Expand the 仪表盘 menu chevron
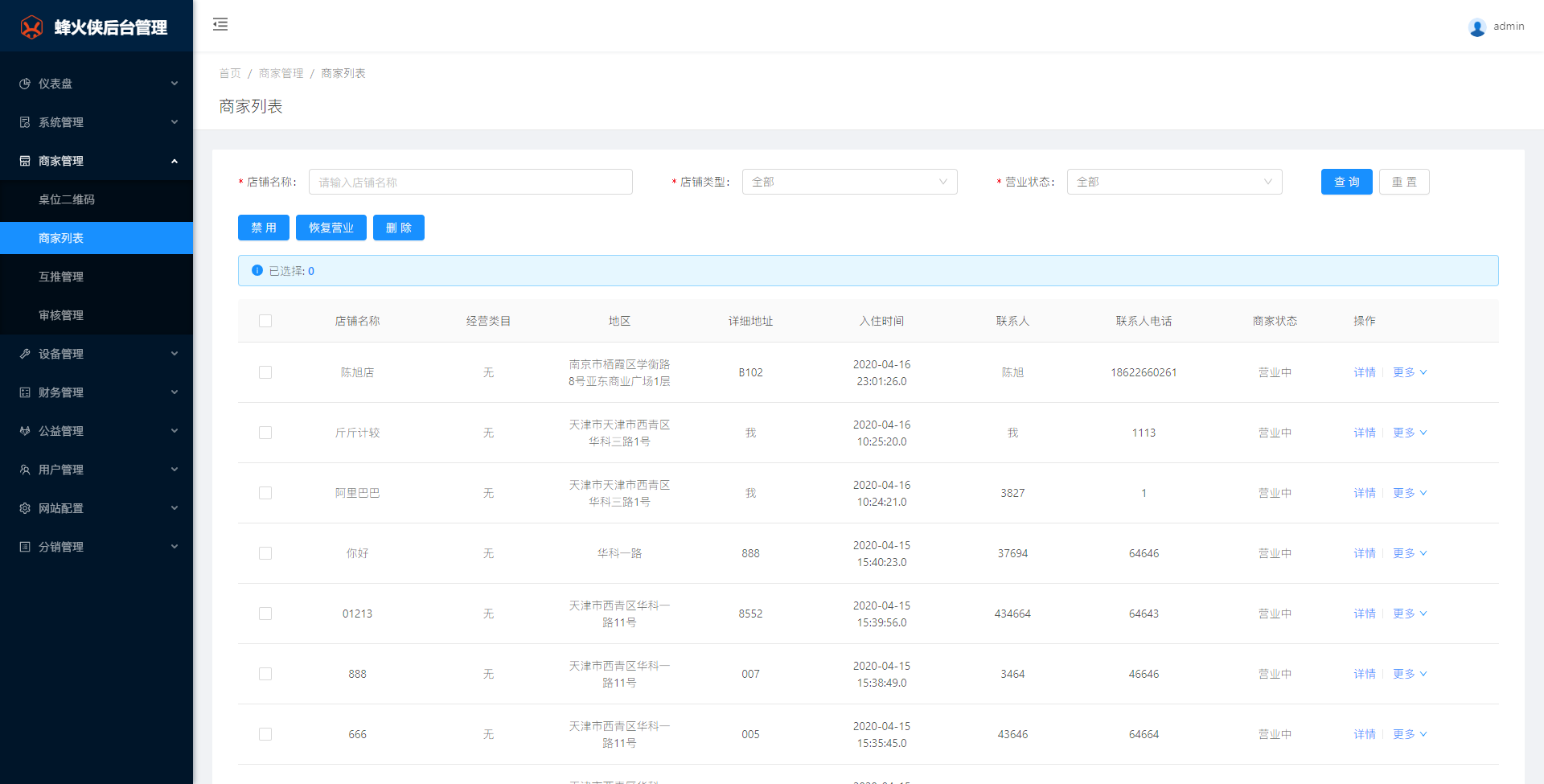1544x784 pixels. pos(175,84)
